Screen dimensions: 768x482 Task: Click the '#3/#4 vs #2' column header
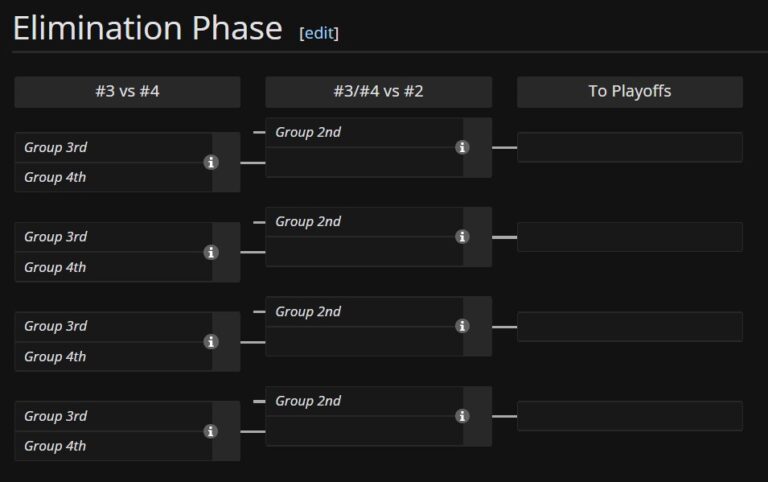tap(378, 92)
